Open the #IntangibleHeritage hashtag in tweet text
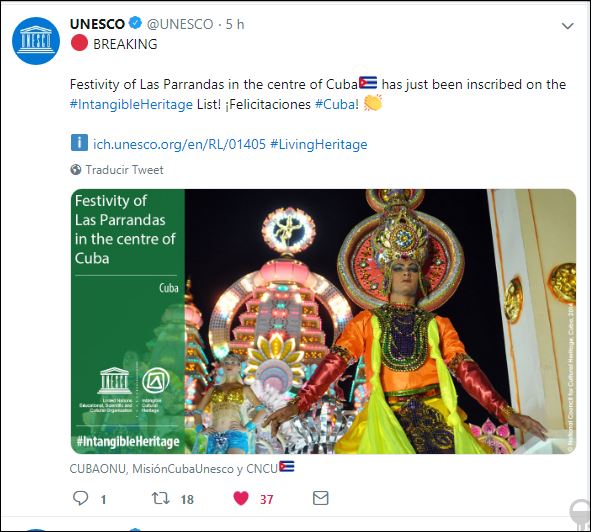 pos(131,104)
